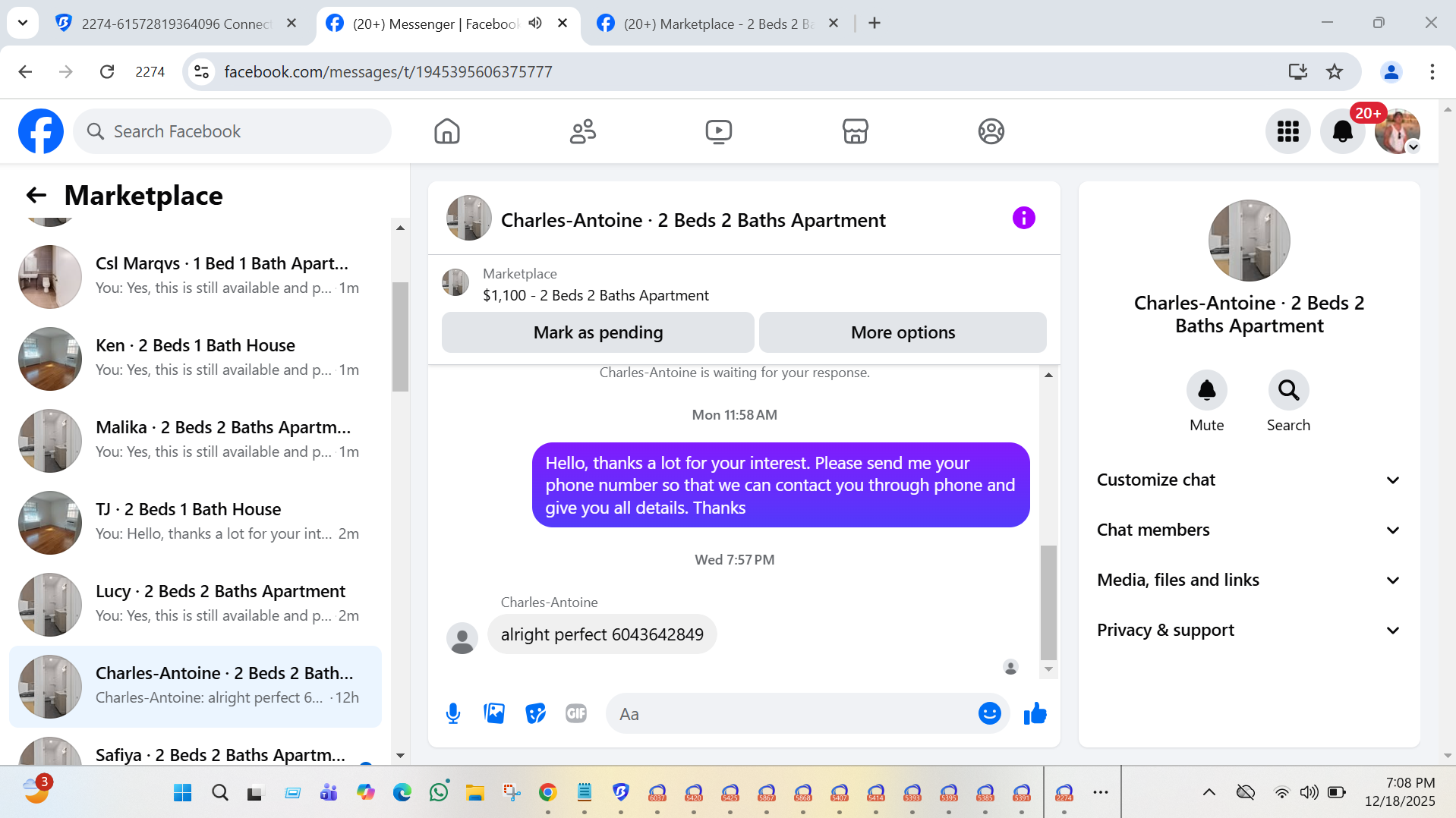1456x818 pixels.
Task: Expand the Customize chat section
Action: click(x=1249, y=480)
